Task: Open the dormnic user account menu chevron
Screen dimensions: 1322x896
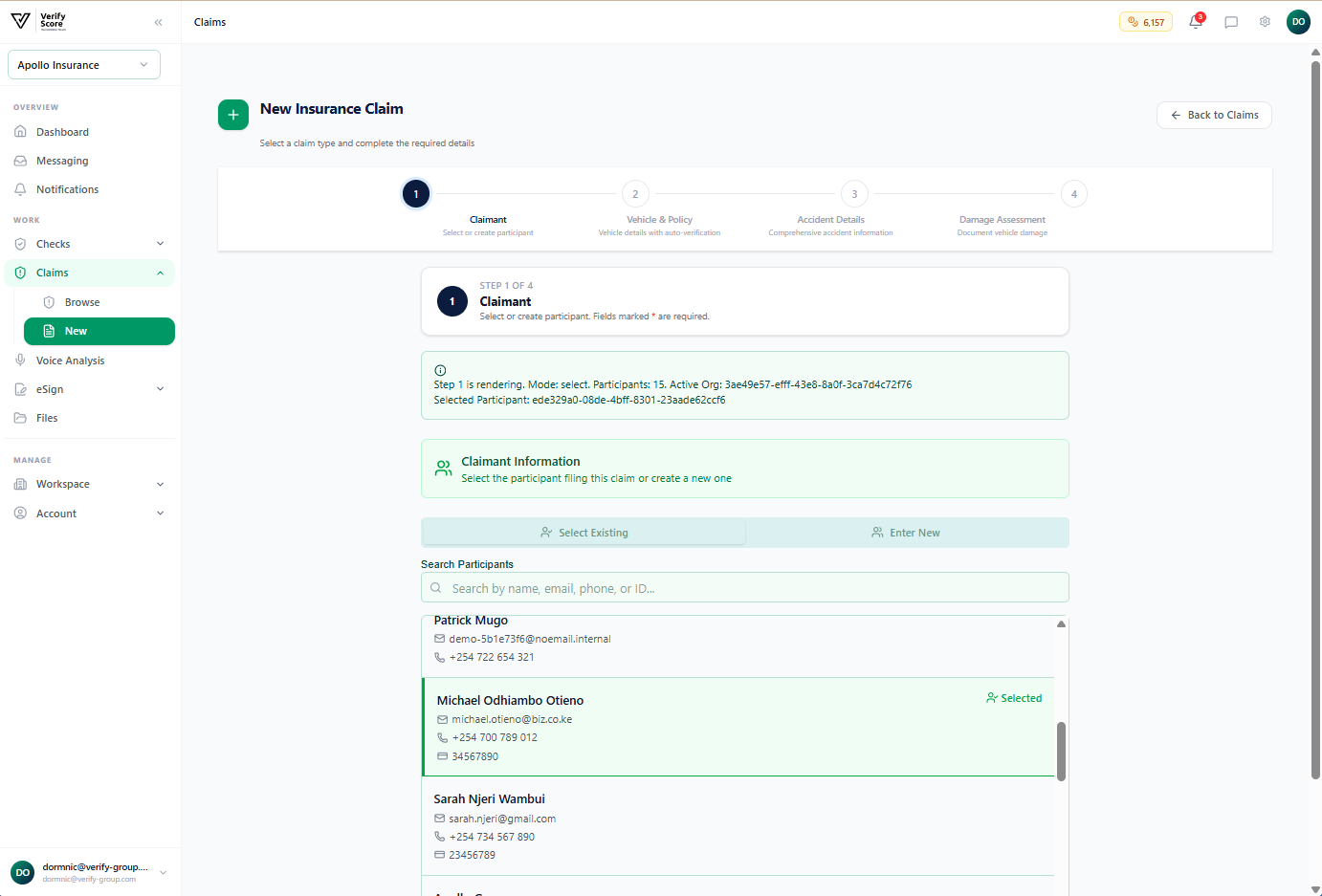Action: (x=164, y=872)
